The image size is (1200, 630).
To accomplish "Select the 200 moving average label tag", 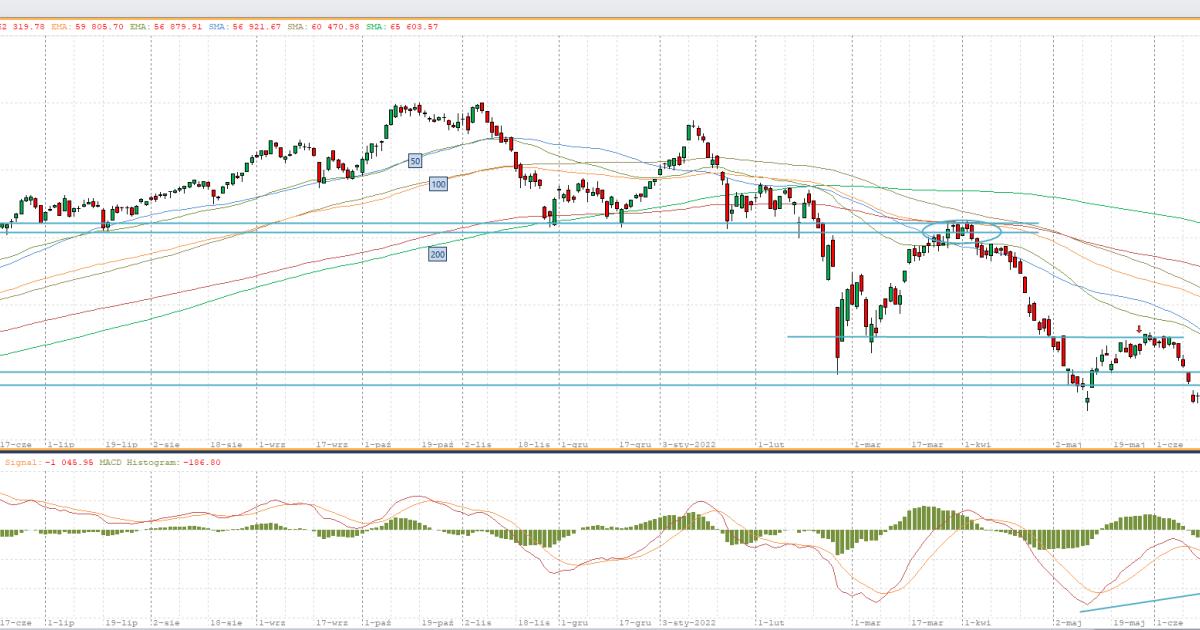I will coord(437,255).
